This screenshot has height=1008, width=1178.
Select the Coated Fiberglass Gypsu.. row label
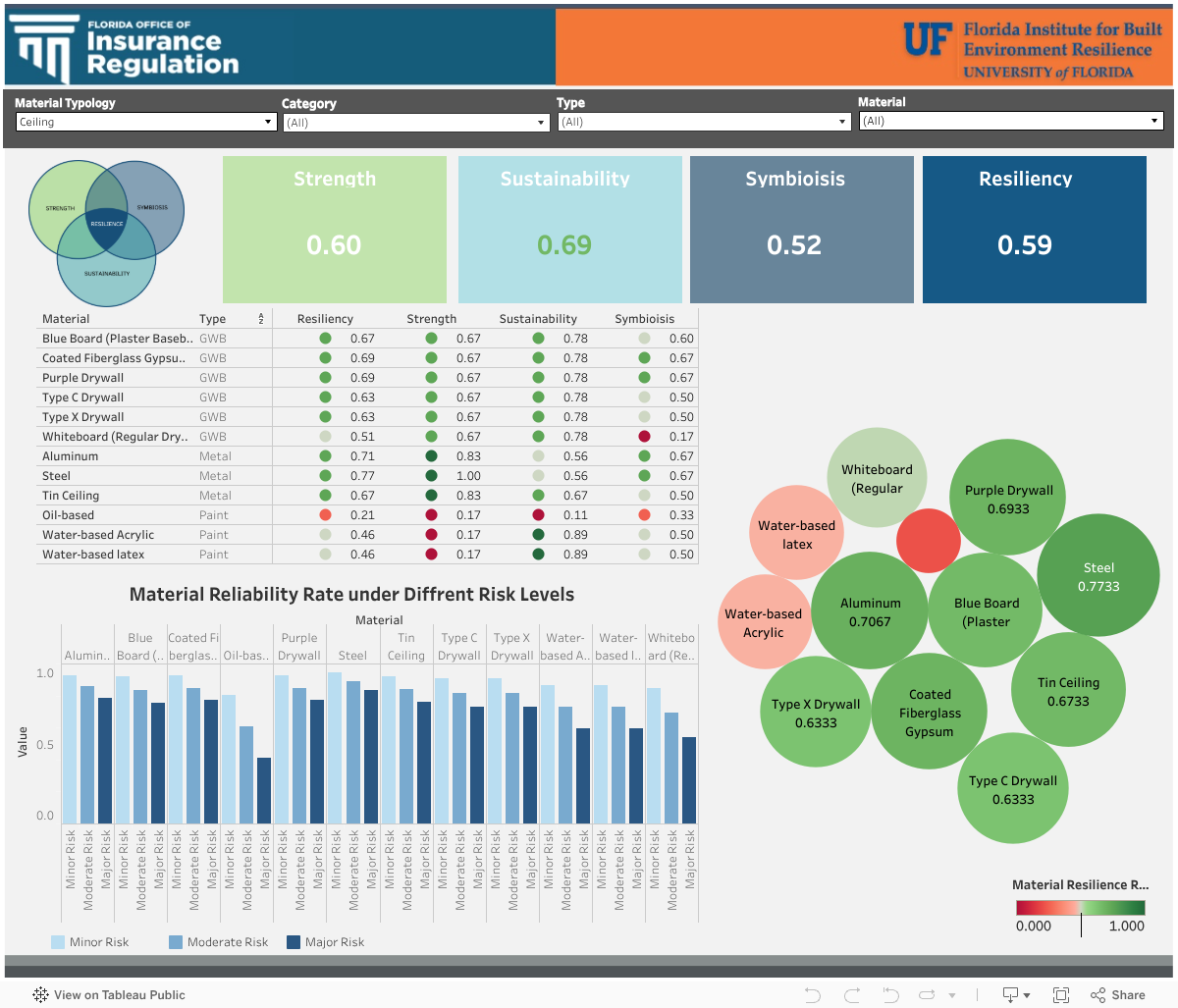pyautogui.click(x=114, y=358)
